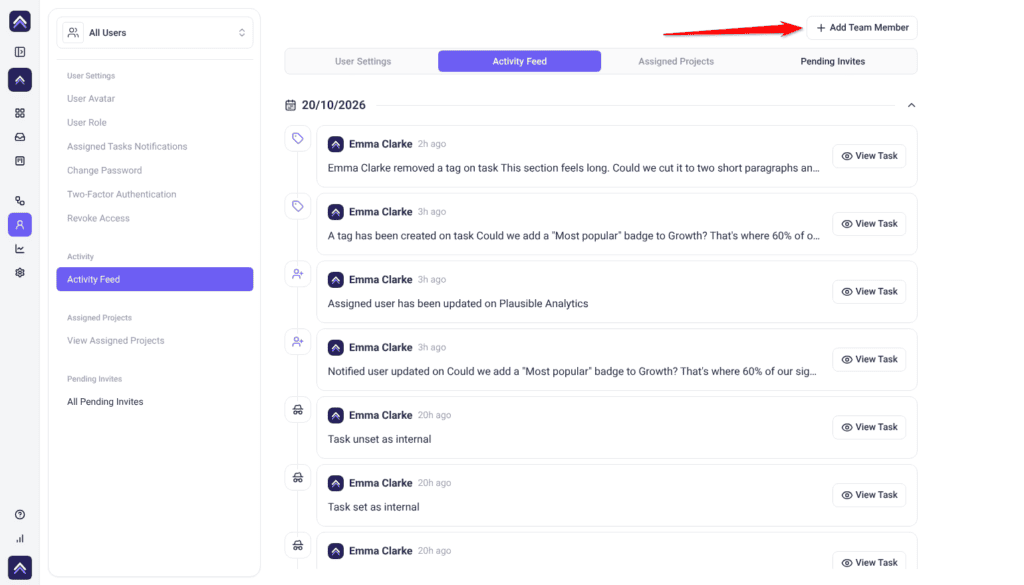Open the inbox icon in sidebar

[20, 137]
